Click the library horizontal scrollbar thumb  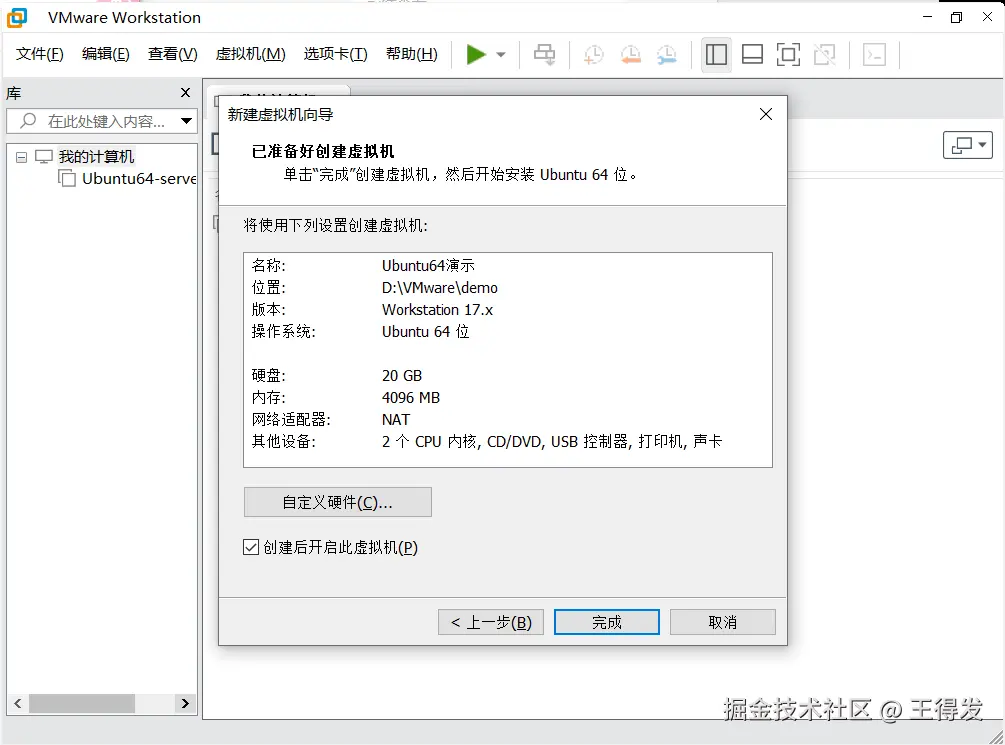[81, 703]
